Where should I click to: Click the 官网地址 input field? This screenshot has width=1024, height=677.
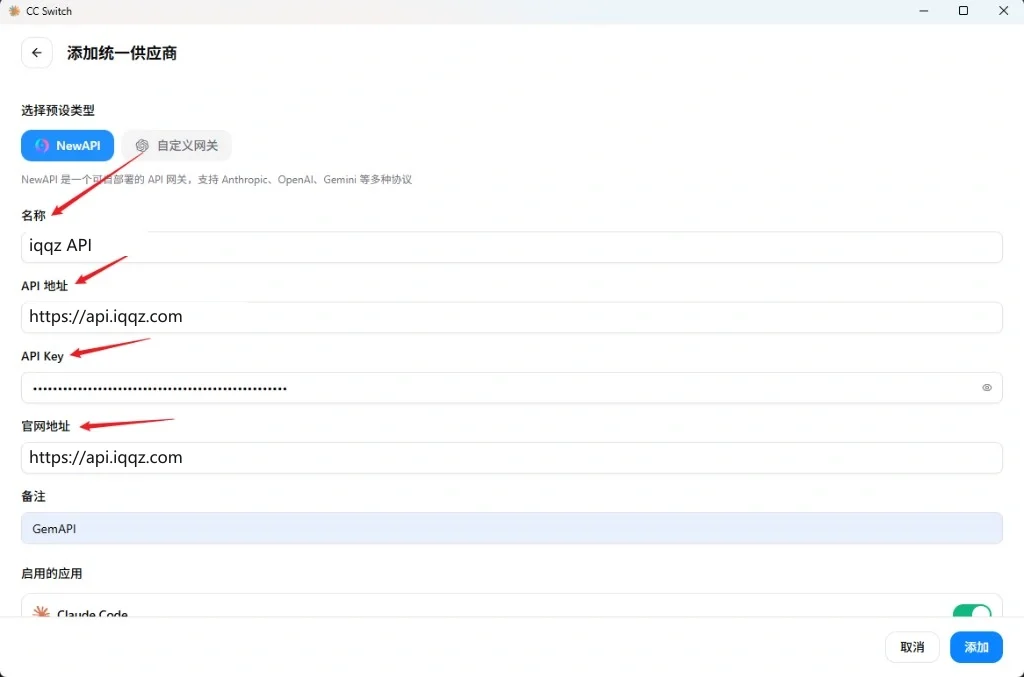[511, 458]
